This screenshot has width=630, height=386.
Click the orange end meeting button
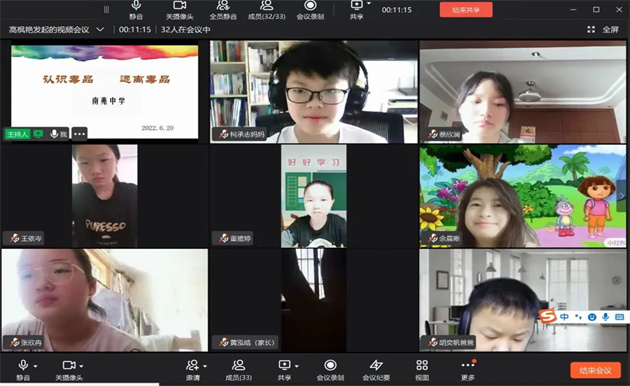pos(595,370)
